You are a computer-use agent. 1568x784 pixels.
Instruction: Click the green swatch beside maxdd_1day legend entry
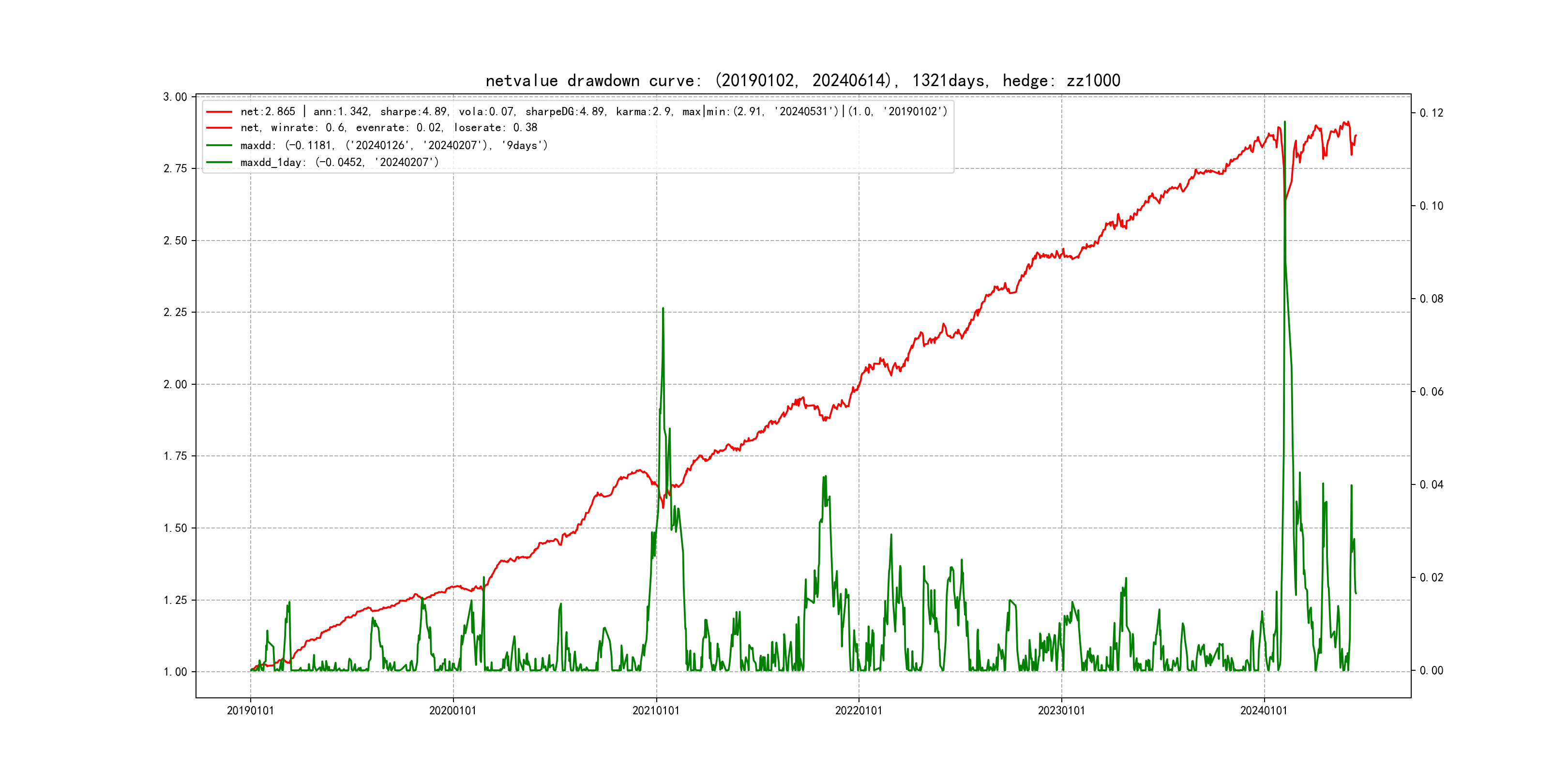point(219,163)
